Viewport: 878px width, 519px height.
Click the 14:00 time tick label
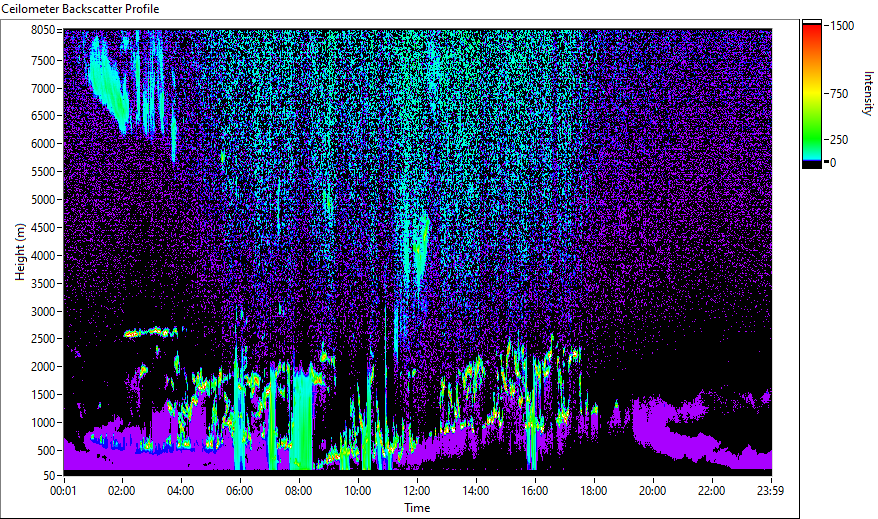coord(475,491)
